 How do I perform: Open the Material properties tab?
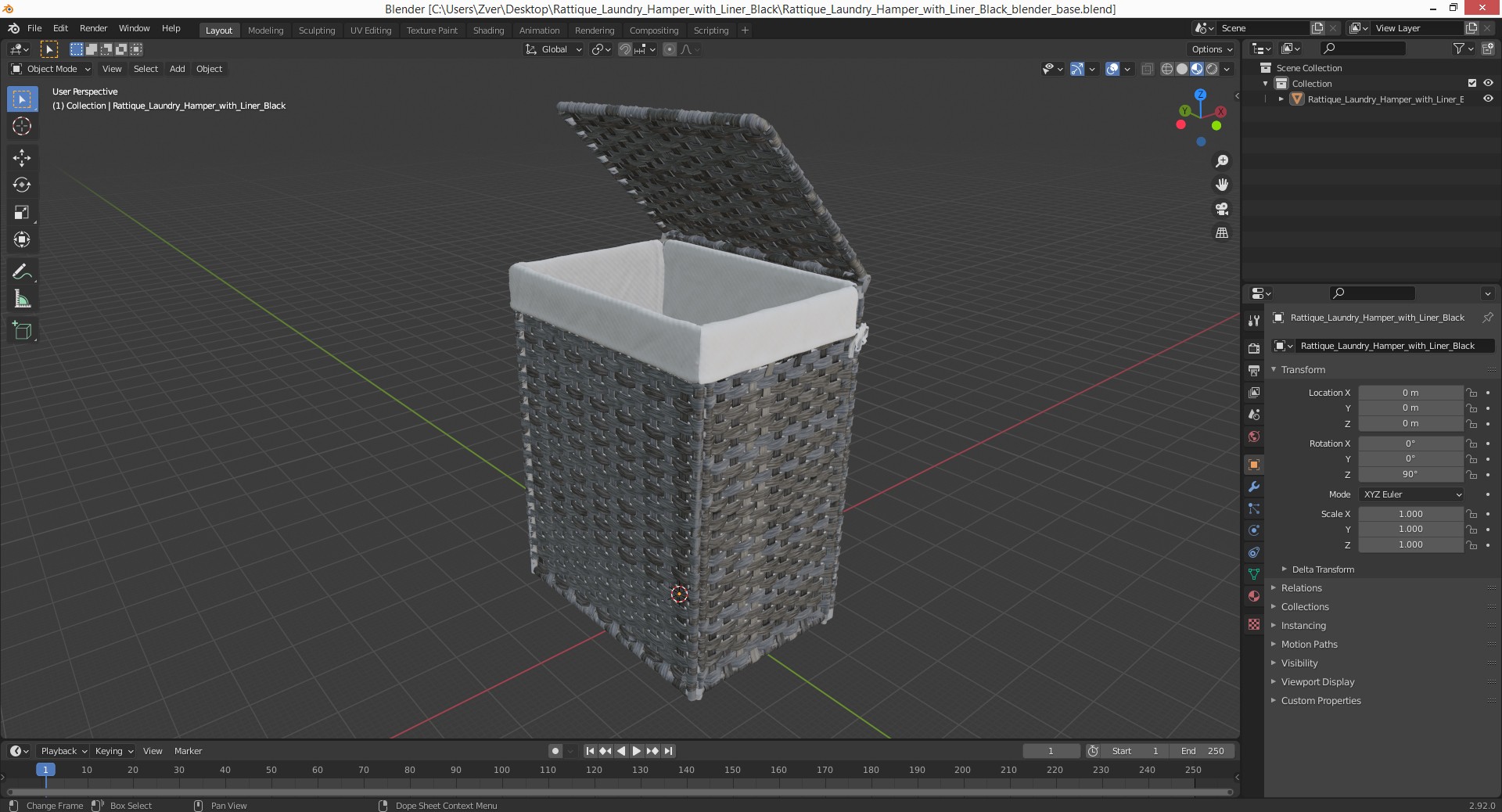coord(1254,596)
